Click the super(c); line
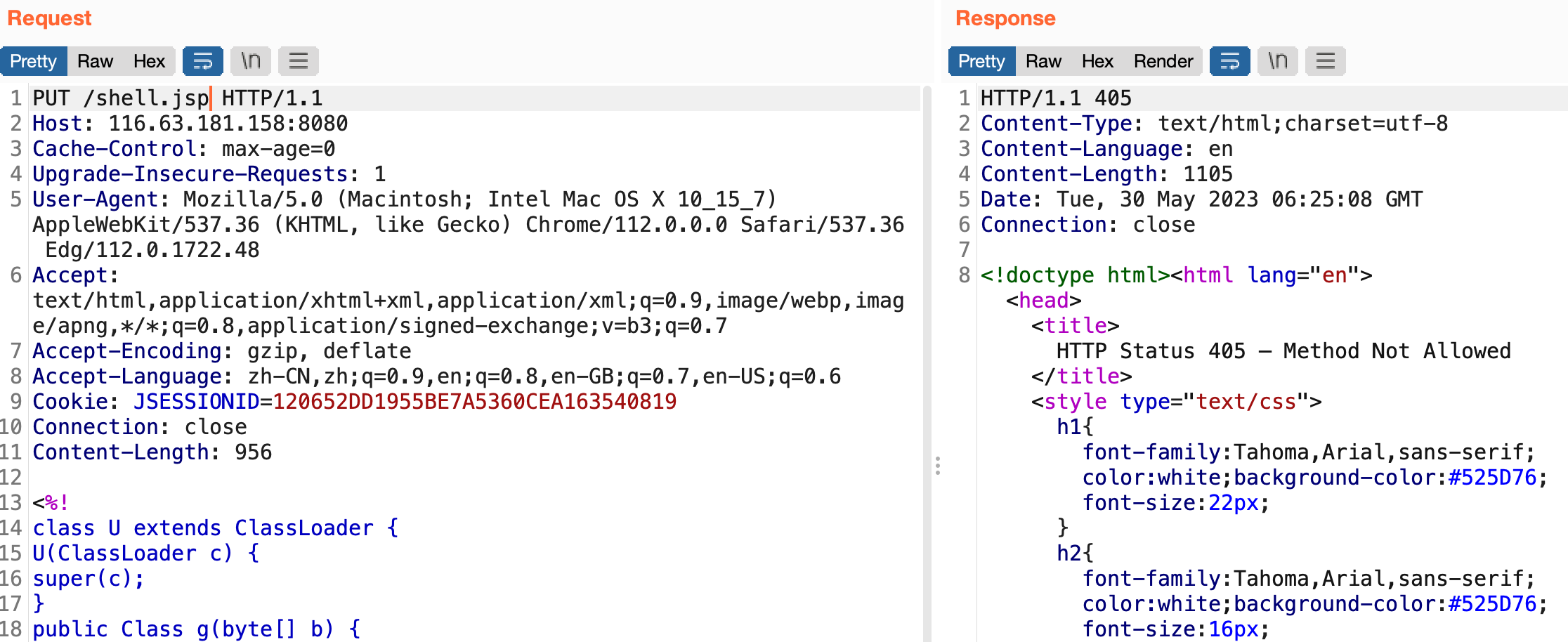Viewport: 1568px width, 642px height. [89, 579]
